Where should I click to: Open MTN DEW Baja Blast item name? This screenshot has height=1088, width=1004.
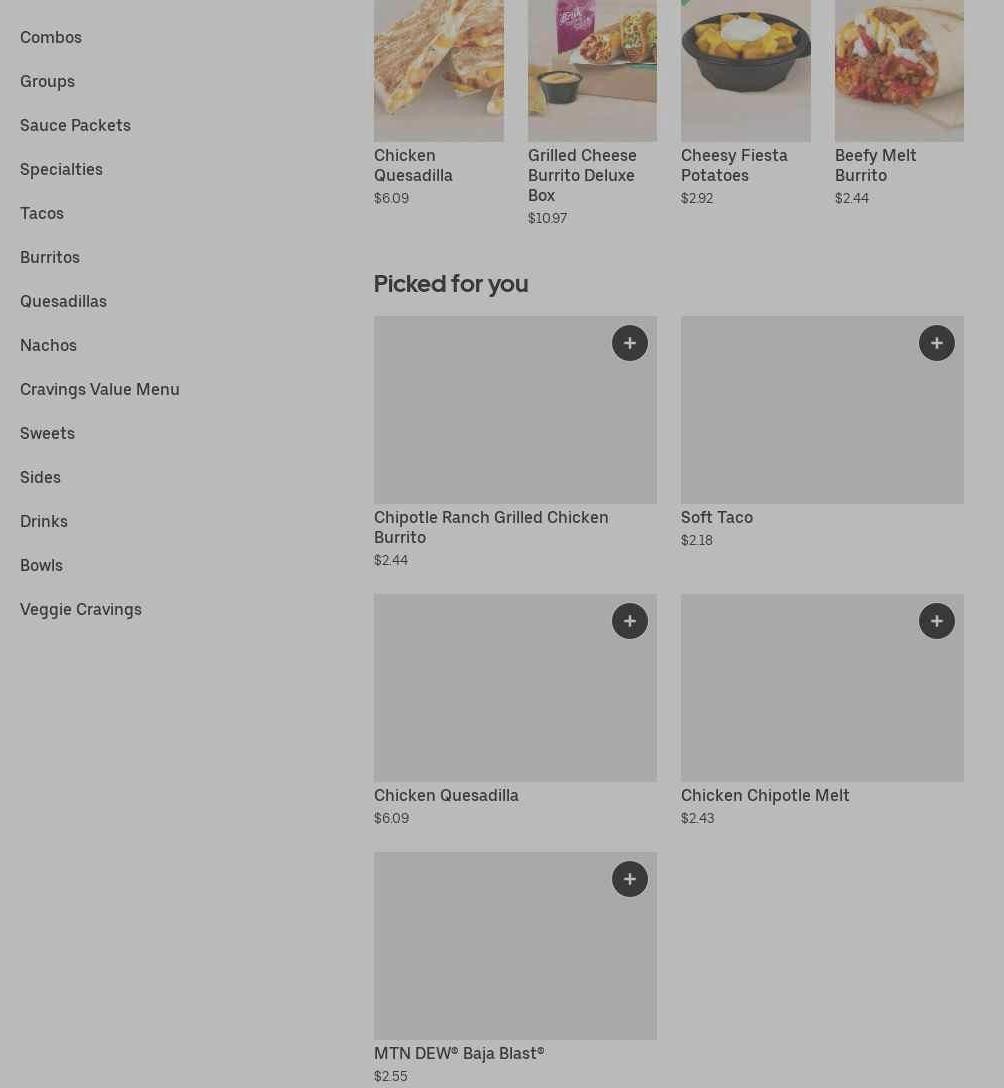[x=459, y=1053]
